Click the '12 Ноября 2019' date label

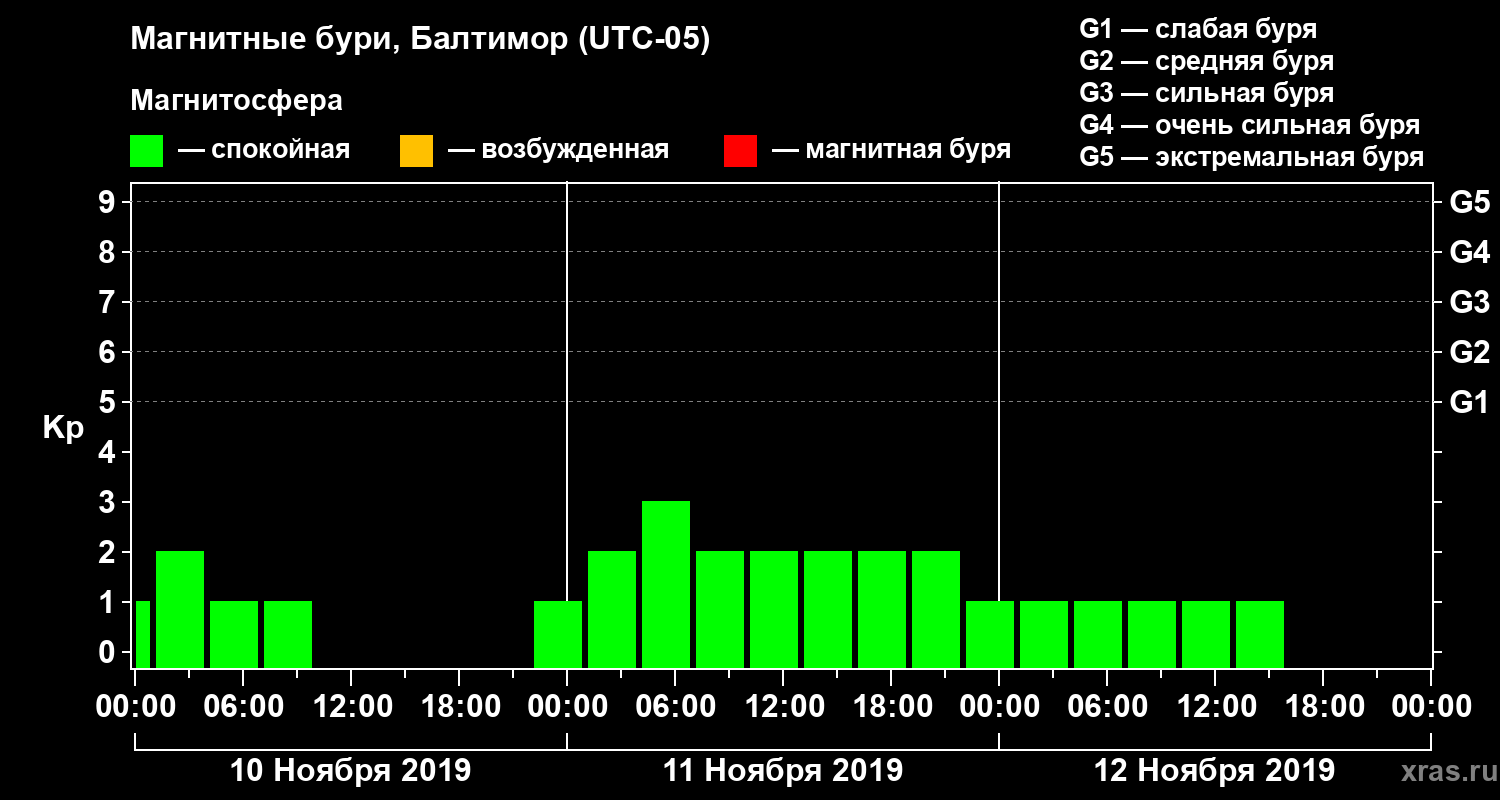(x=1214, y=770)
